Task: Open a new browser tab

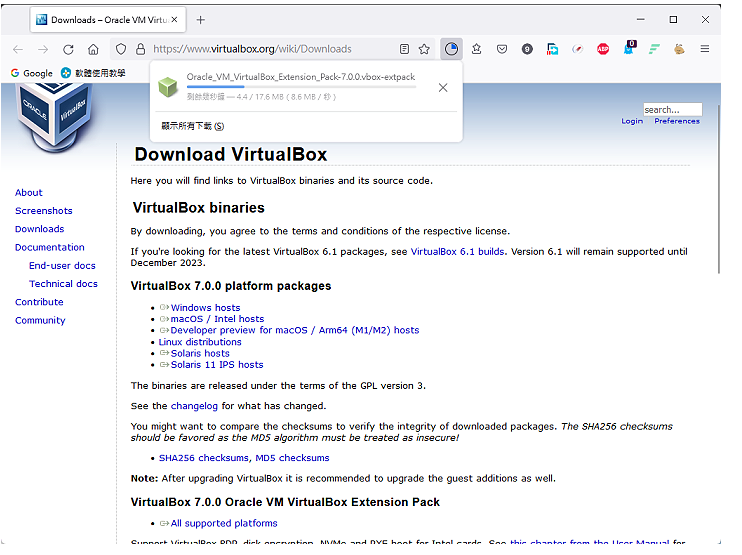Action: click(x=201, y=20)
